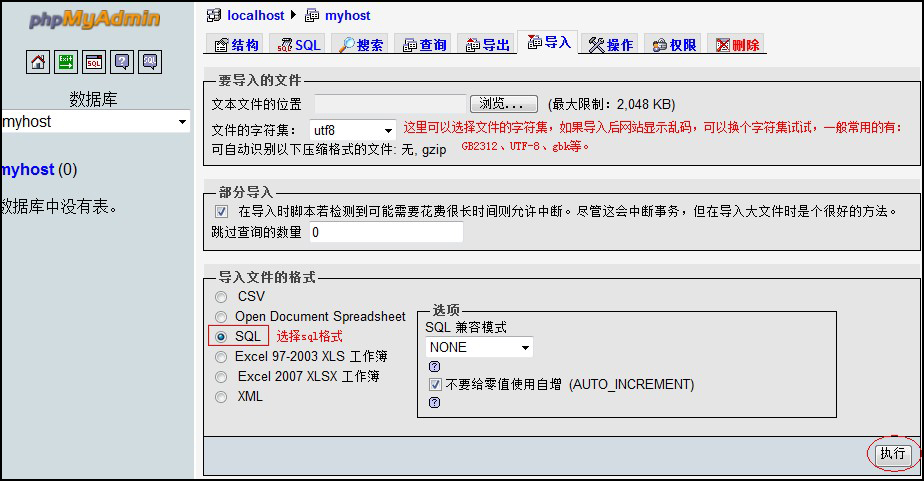This screenshot has height=481, width=924.
Task: Click the Home icon in sidebar
Action: tap(38, 62)
